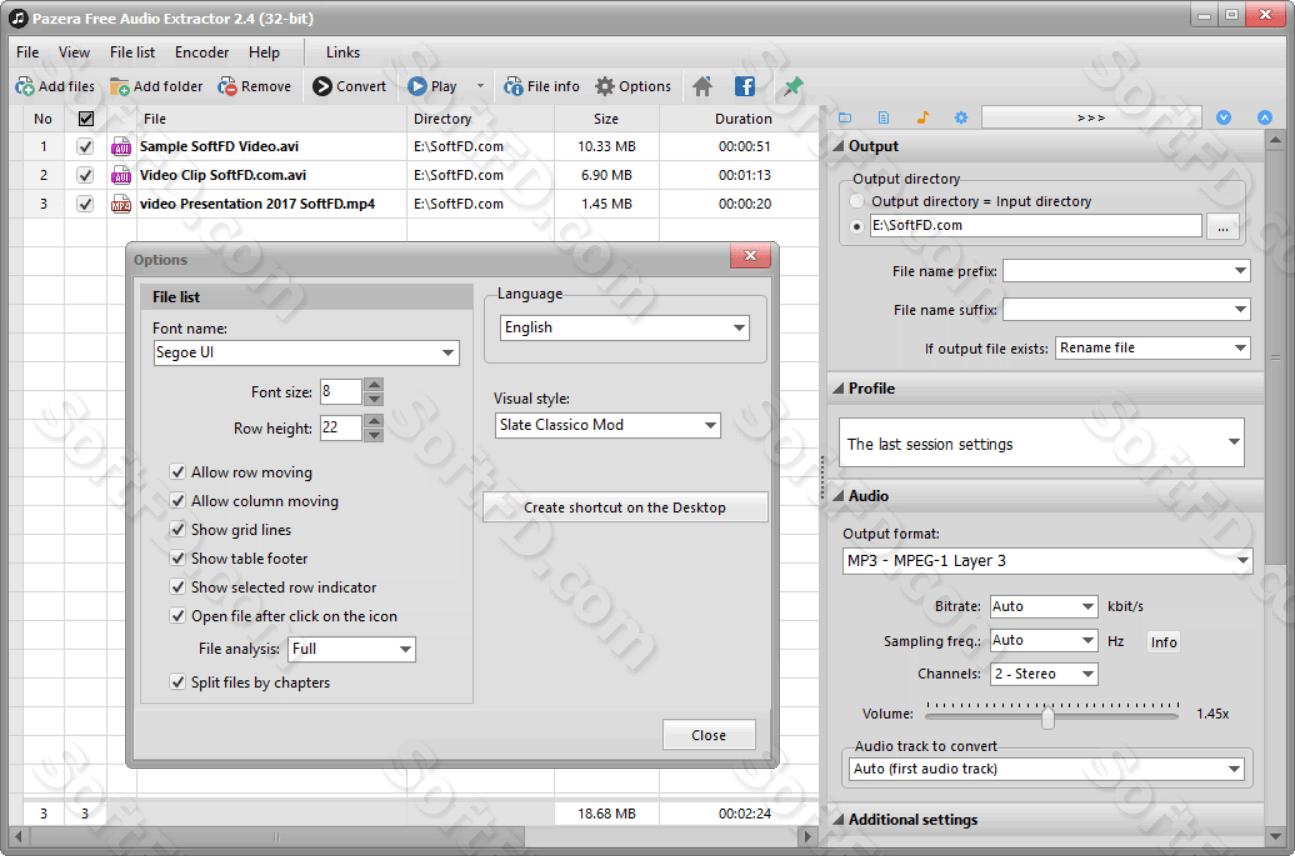
Task: Open the Output format dropdown
Action: (x=1244, y=560)
